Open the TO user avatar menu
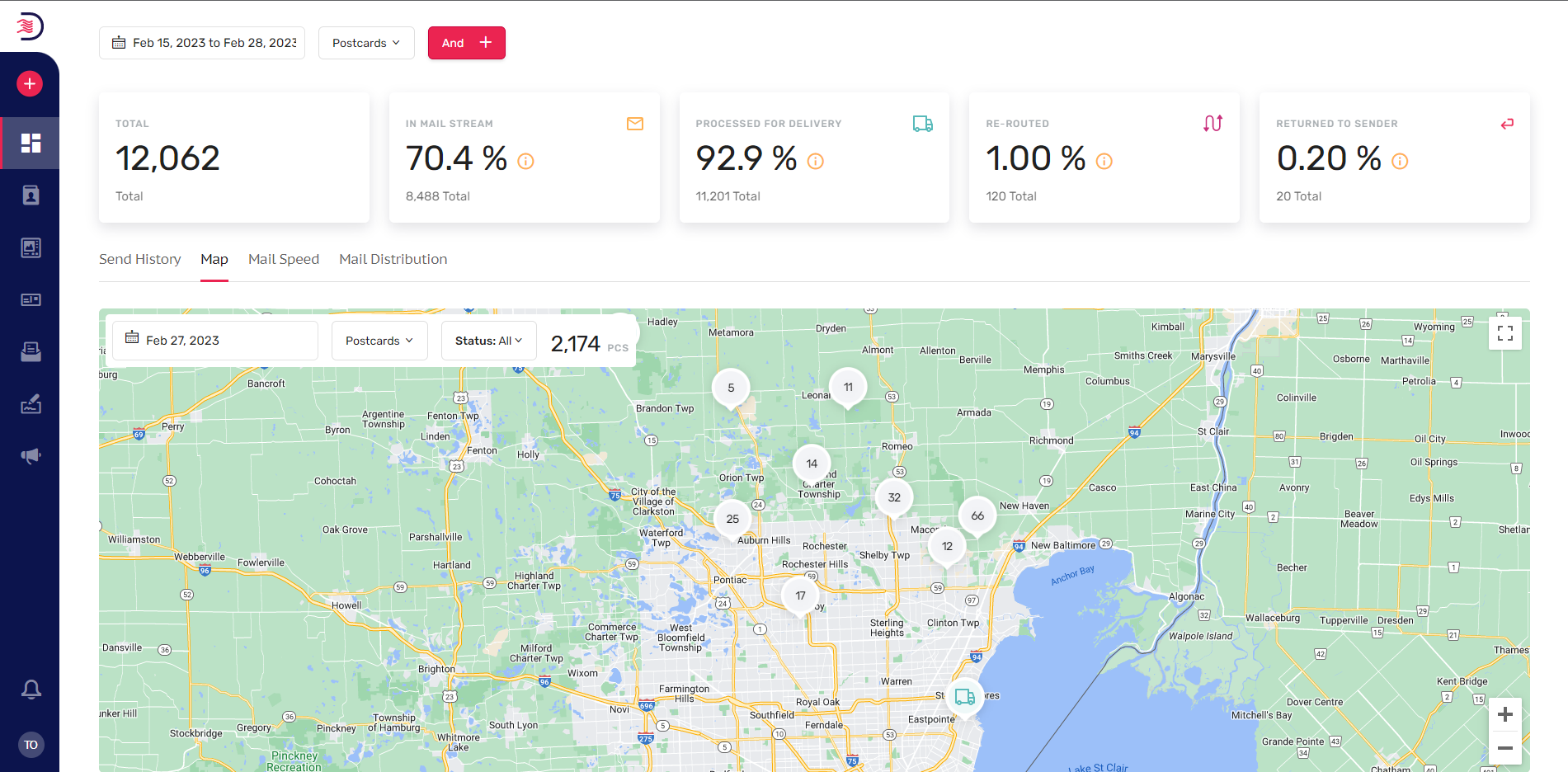 31,745
